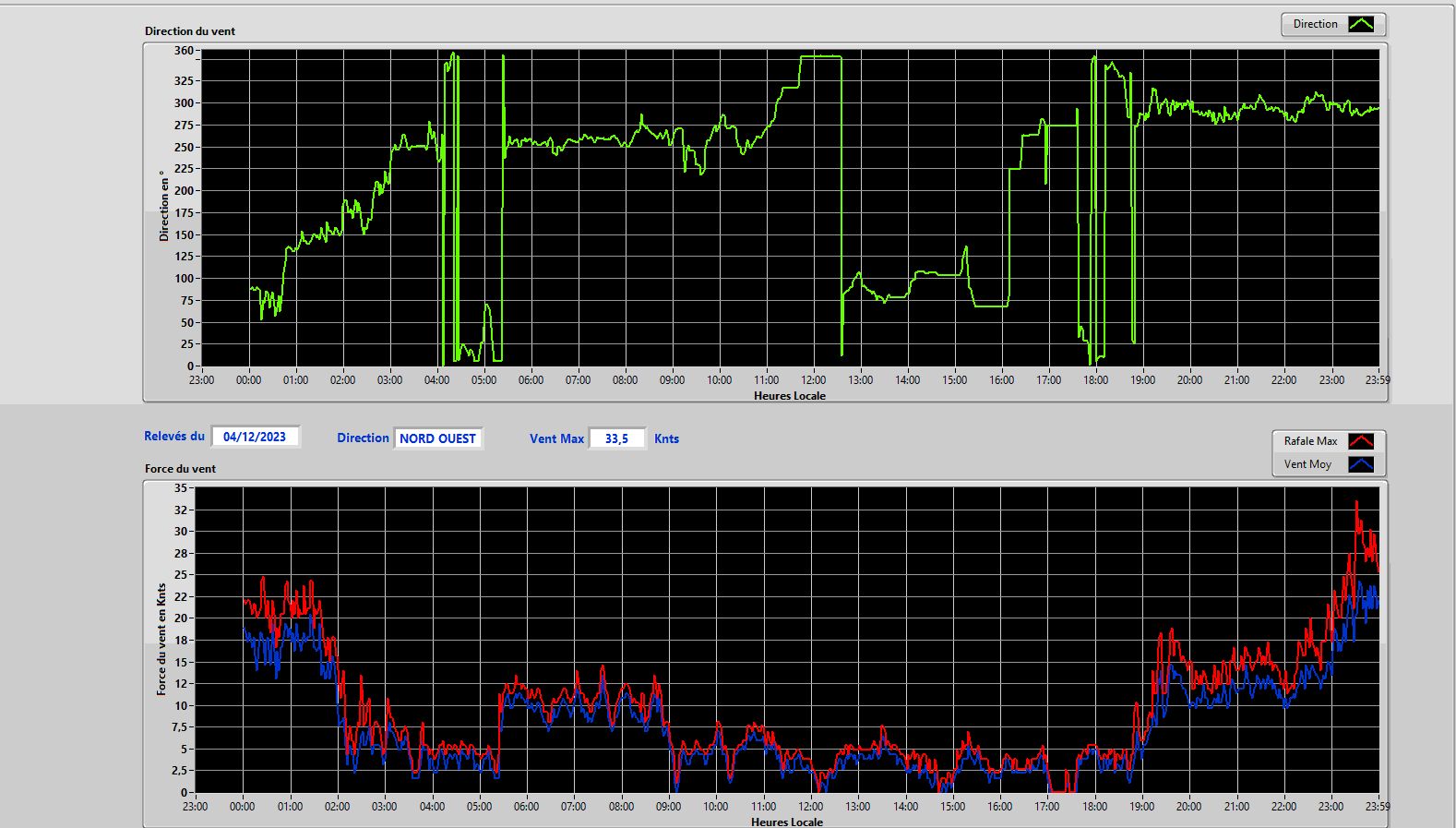The height and width of the screenshot is (828, 1456).
Task: Click the 'Force du vent en Knts' axis label
Action: tap(161, 639)
